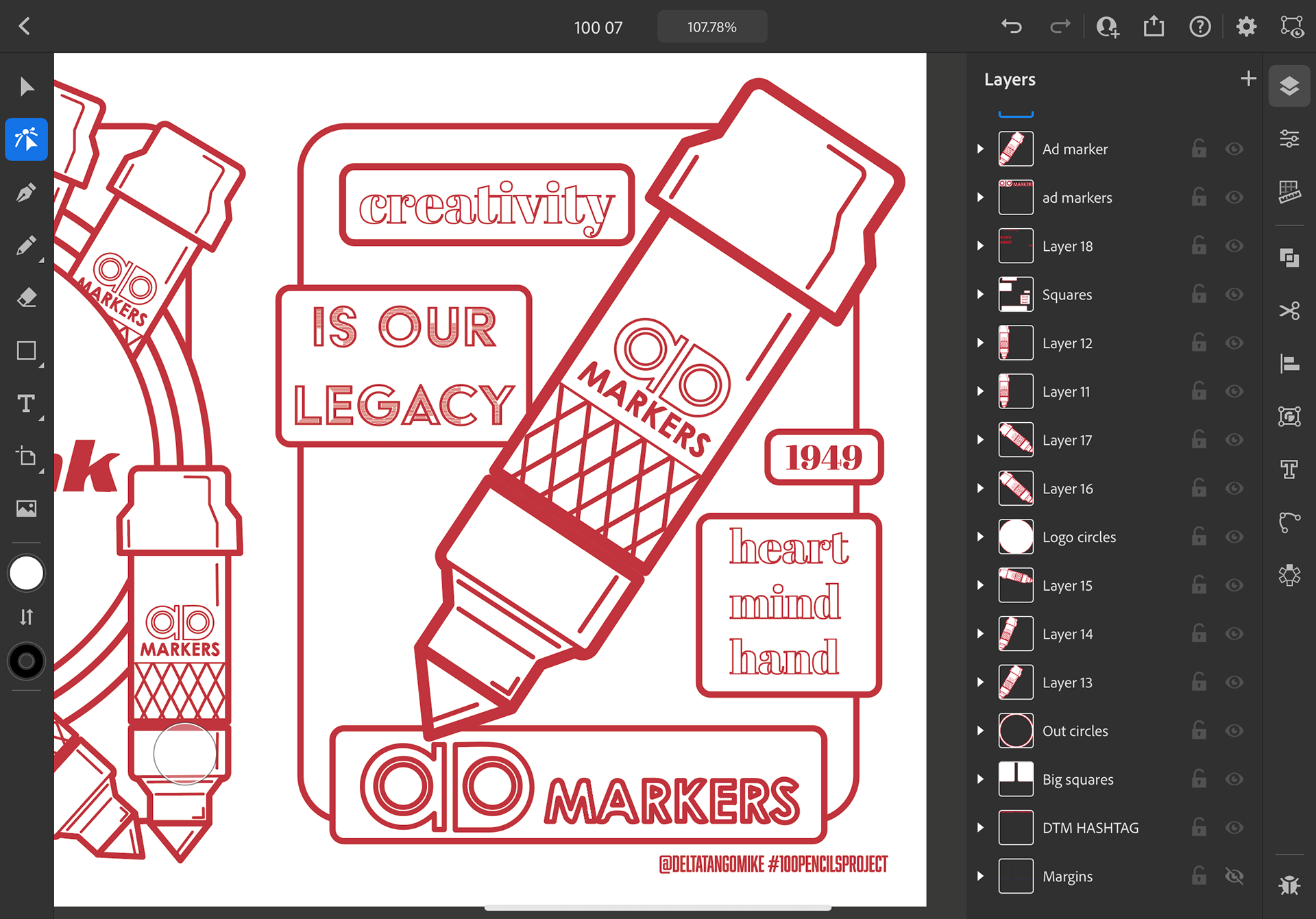Select the Layer 12 name
The image size is (1316, 919).
pyautogui.click(x=1067, y=343)
